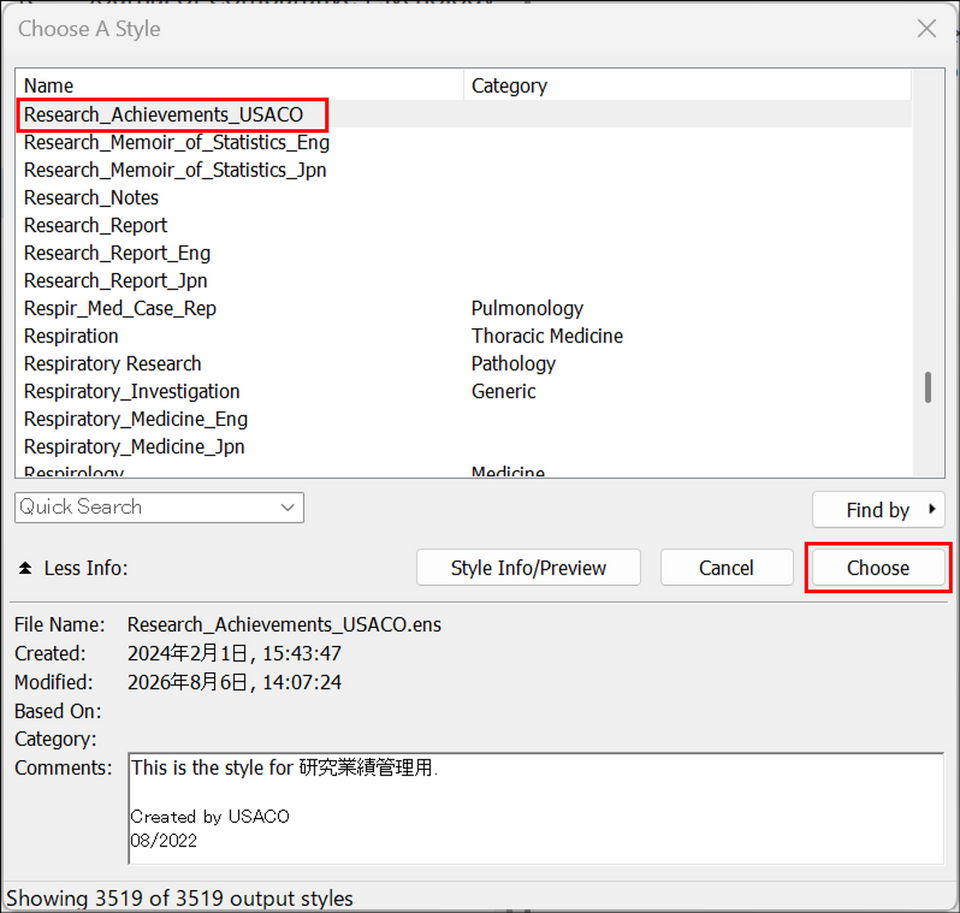Click the Thoracic Medicine category cell

tap(547, 336)
